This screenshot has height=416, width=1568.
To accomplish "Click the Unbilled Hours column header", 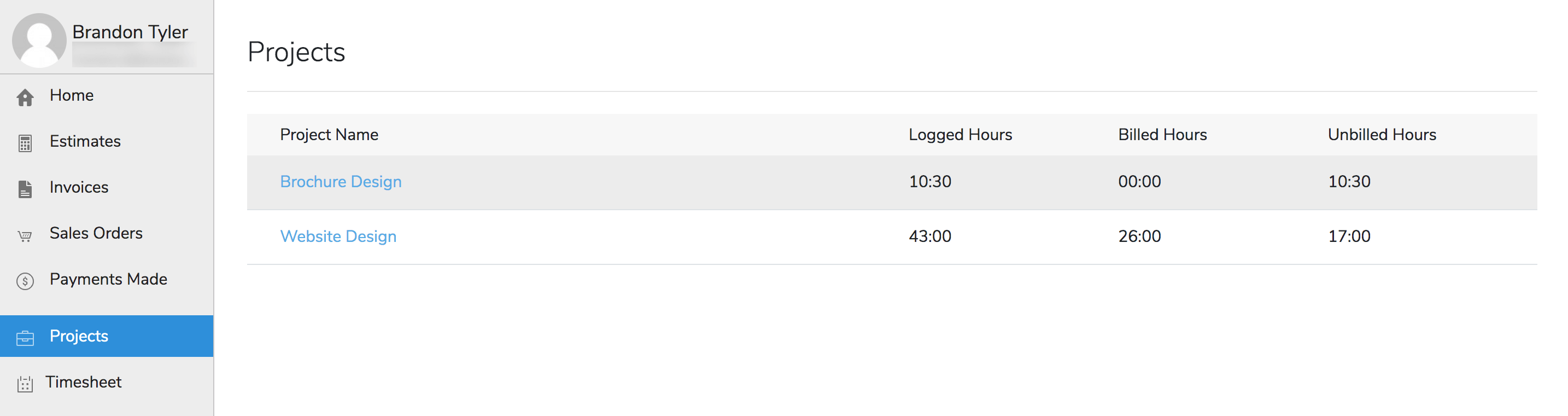I will 1382,135.
